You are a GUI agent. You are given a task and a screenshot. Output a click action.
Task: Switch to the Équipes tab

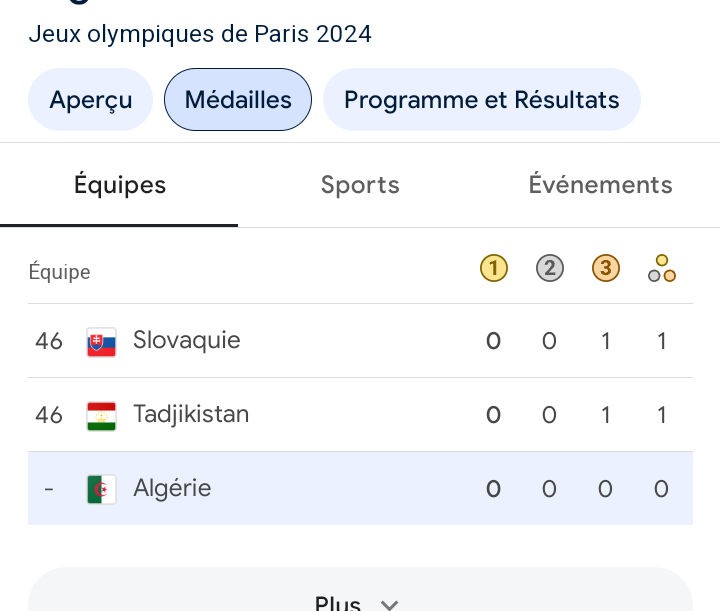click(119, 185)
